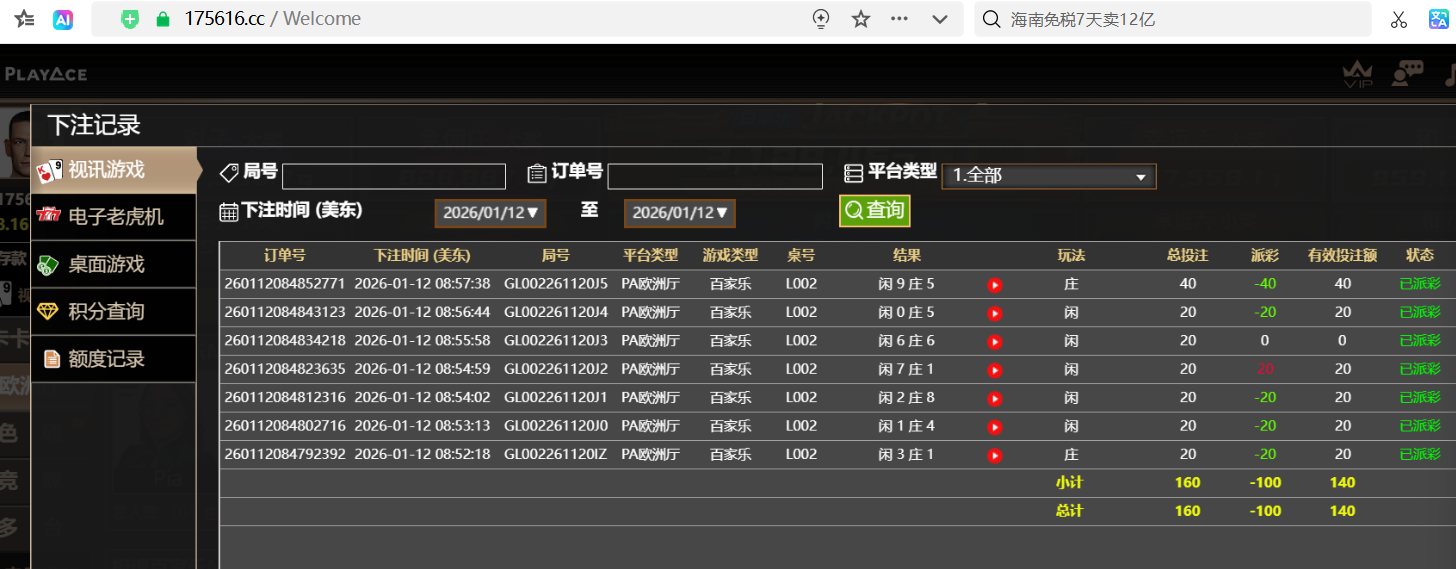
Task: Open the 额度记录 sidebar tab
Action: click(x=105, y=359)
